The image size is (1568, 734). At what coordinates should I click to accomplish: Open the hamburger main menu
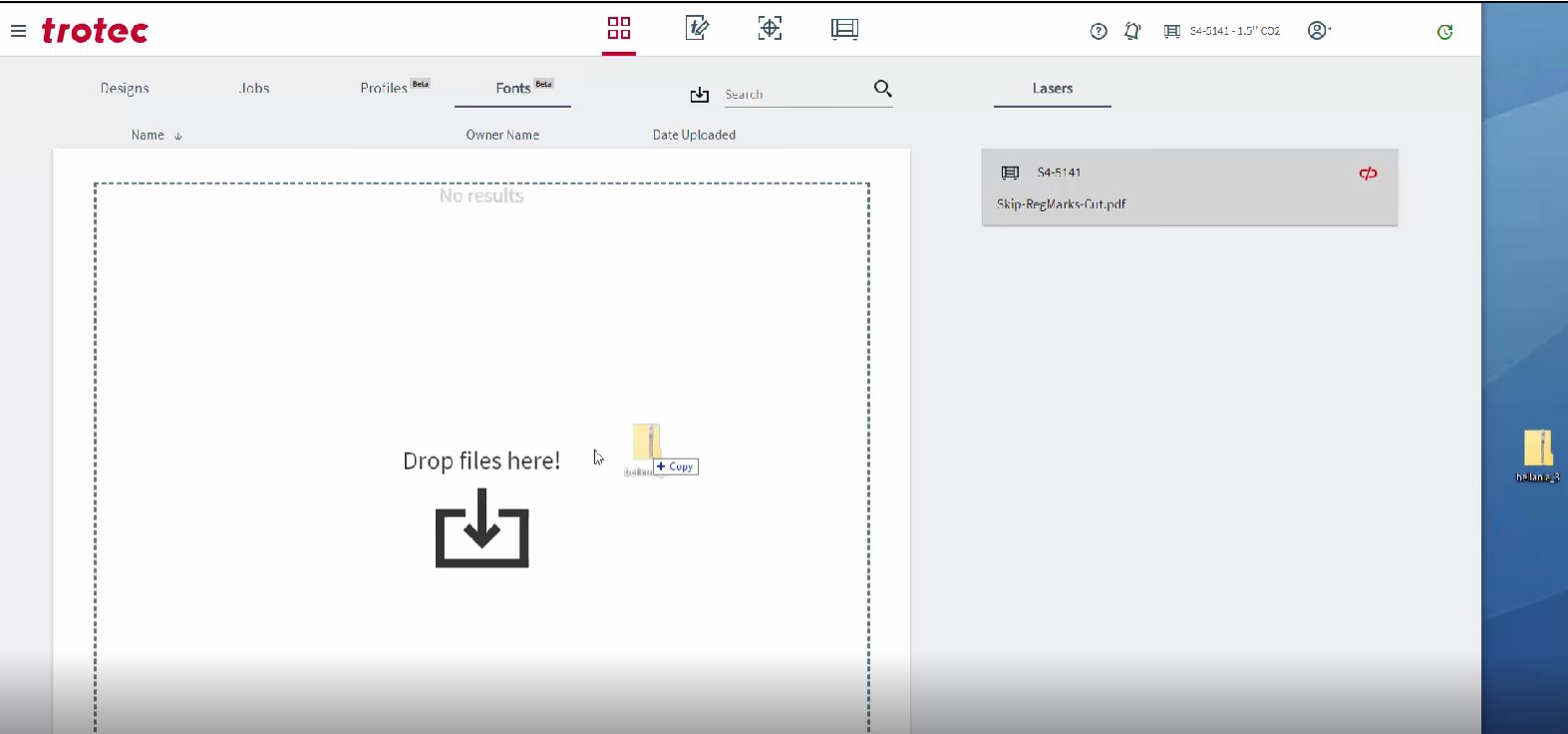[x=18, y=31]
